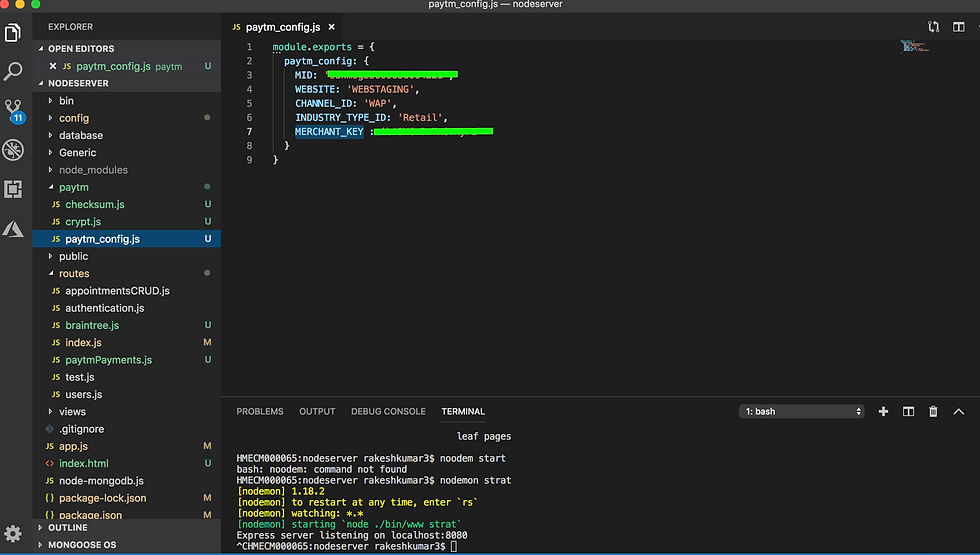Switch to the PROBLEMS panel tab
This screenshot has width=980, height=555.
(x=260, y=411)
